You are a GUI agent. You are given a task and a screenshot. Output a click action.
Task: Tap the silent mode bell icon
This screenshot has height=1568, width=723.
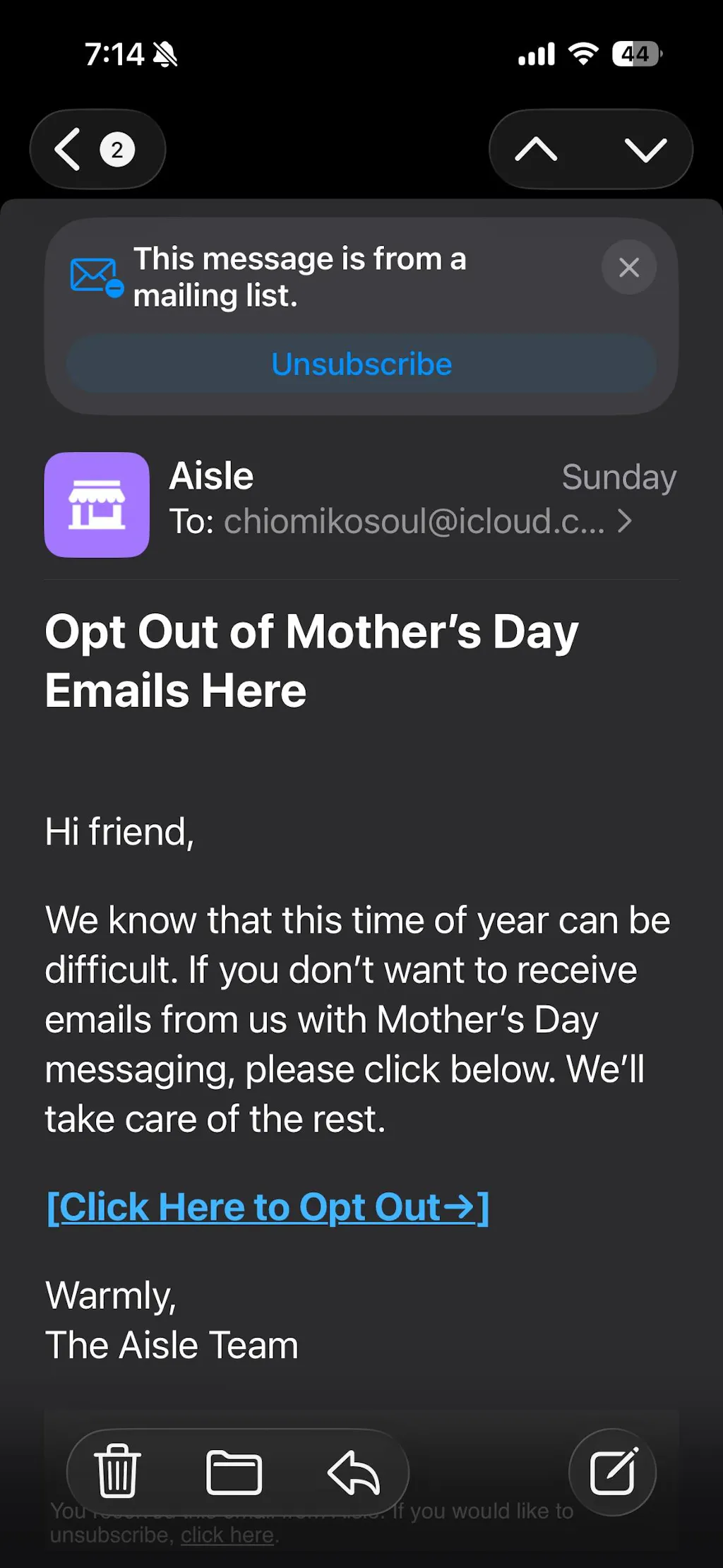(165, 54)
